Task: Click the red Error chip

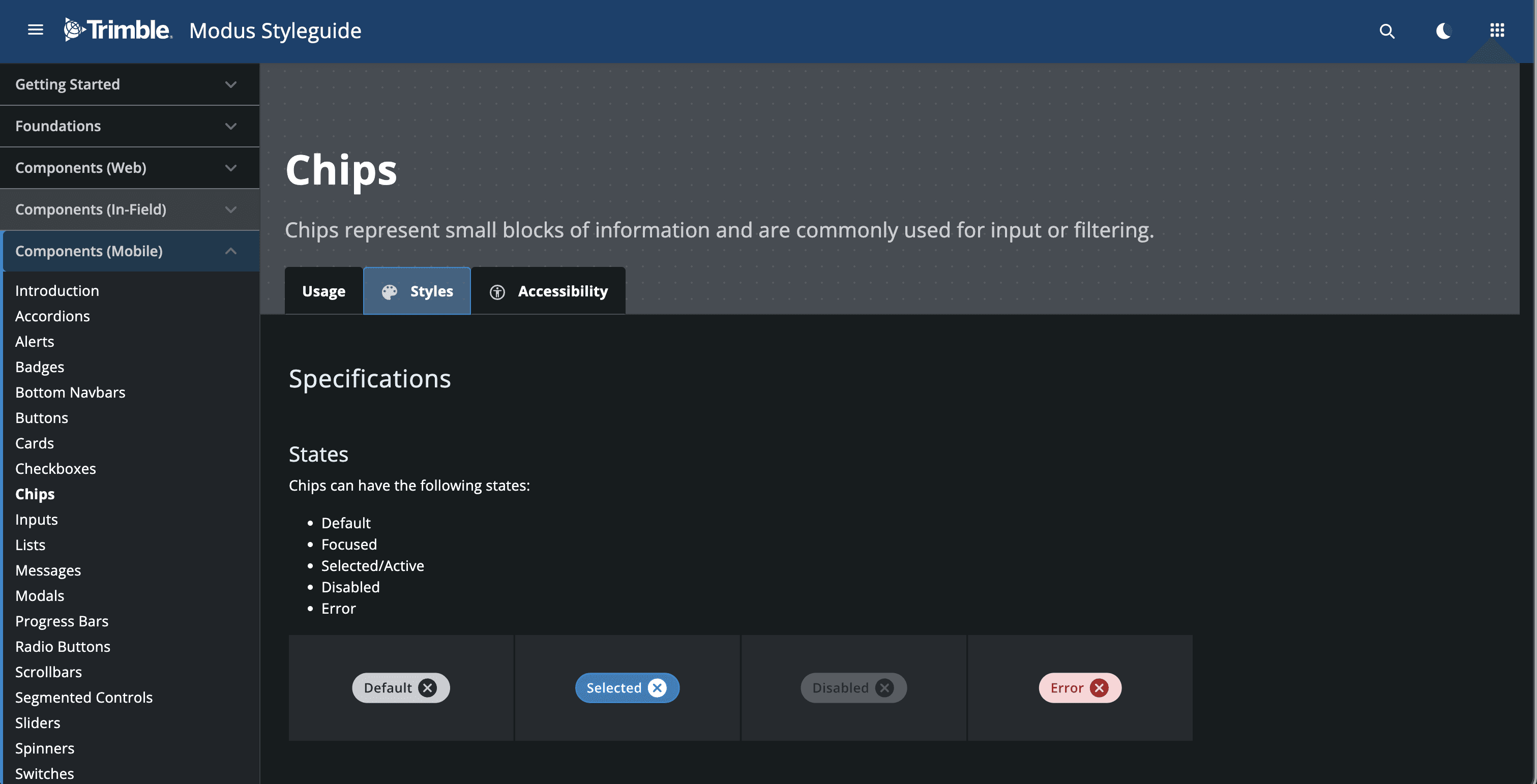Action: point(1066,688)
